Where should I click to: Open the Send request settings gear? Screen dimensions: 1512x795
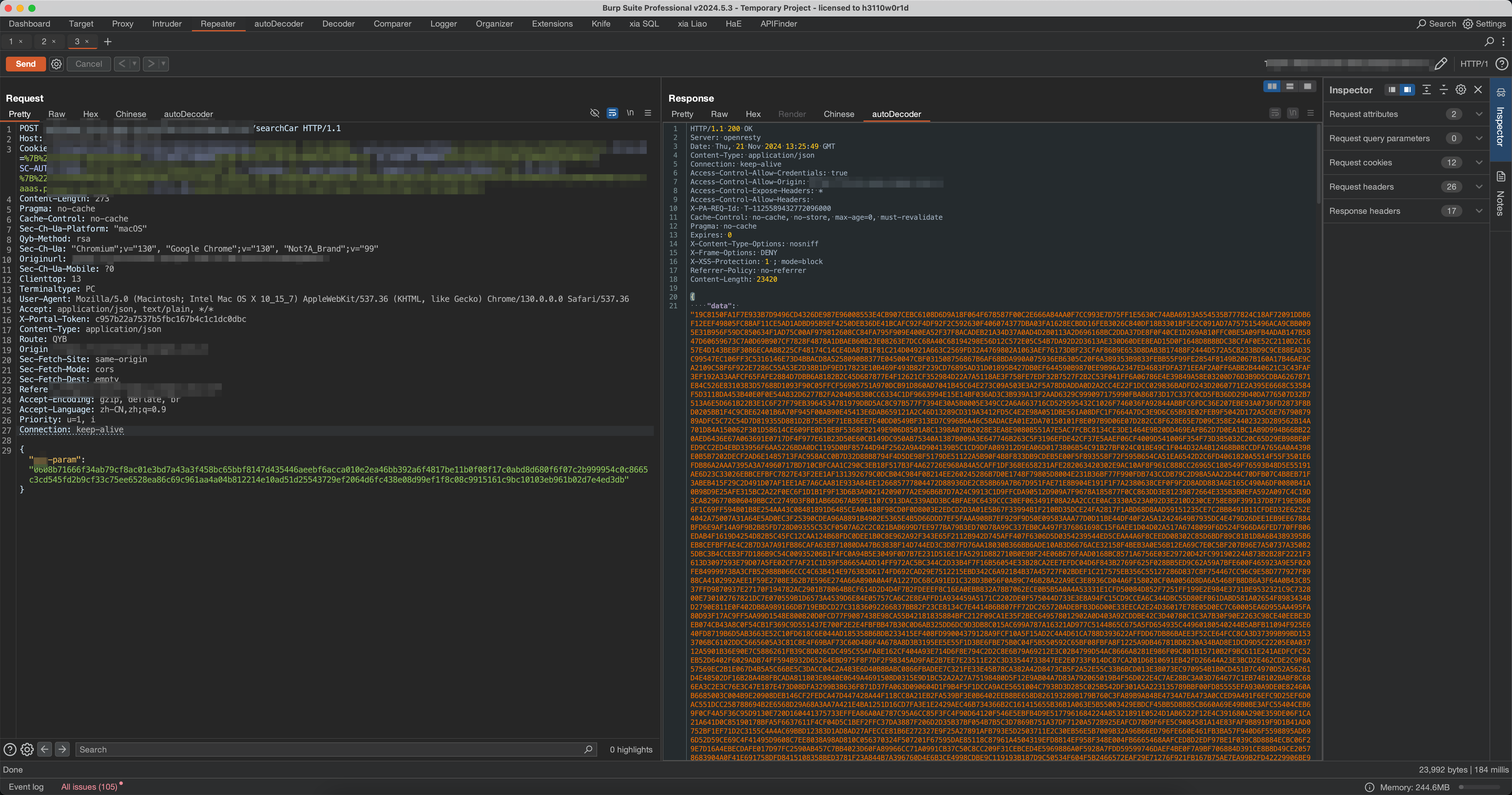coord(56,64)
